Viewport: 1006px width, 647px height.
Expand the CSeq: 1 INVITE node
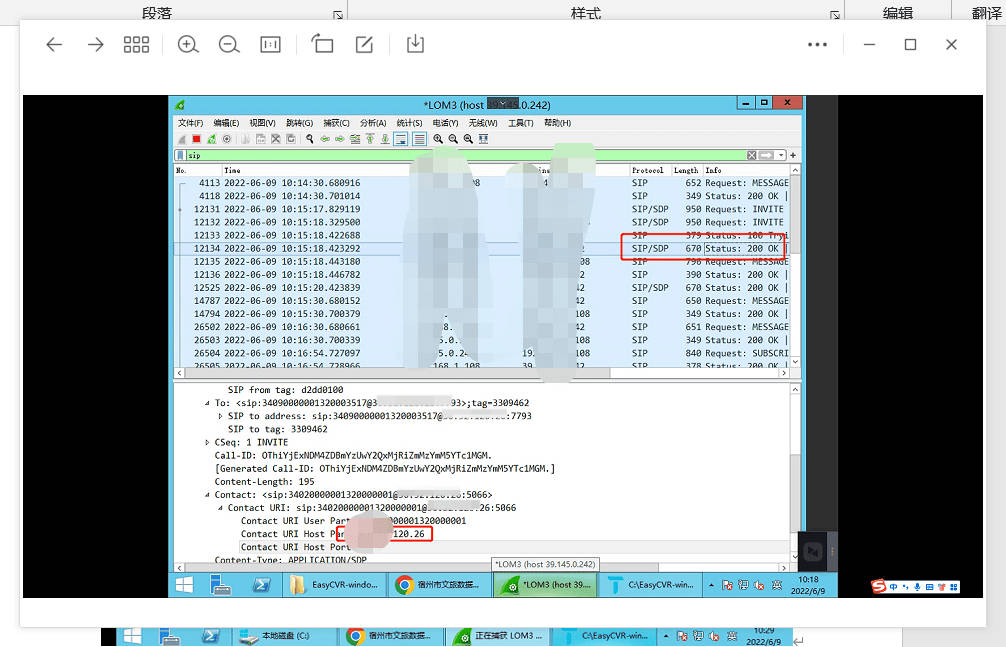pyautogui.click(x=207, y=443)
